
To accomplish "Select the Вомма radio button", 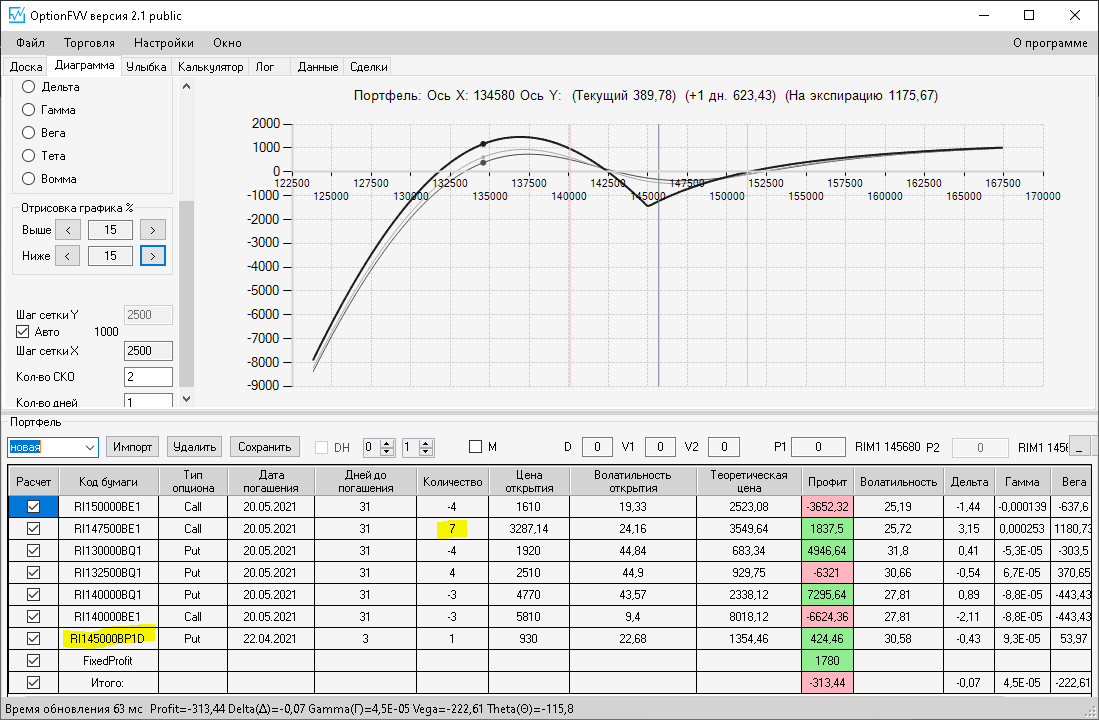I will [29, 179].
